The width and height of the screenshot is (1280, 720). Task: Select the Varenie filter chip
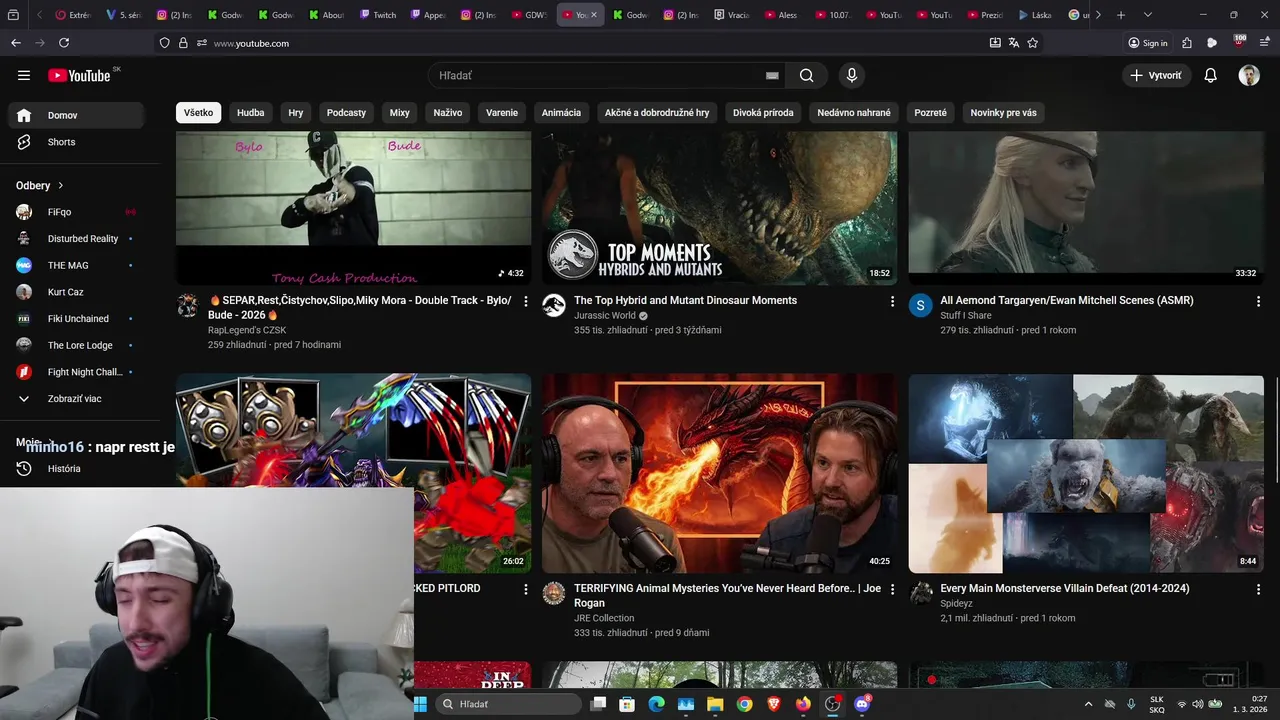[x=502, y=113]
